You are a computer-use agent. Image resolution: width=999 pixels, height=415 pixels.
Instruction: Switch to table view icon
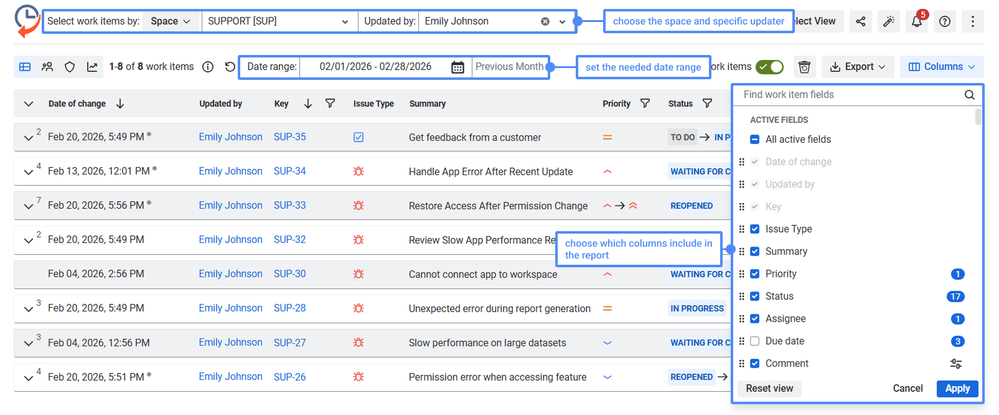pos(25,66)
